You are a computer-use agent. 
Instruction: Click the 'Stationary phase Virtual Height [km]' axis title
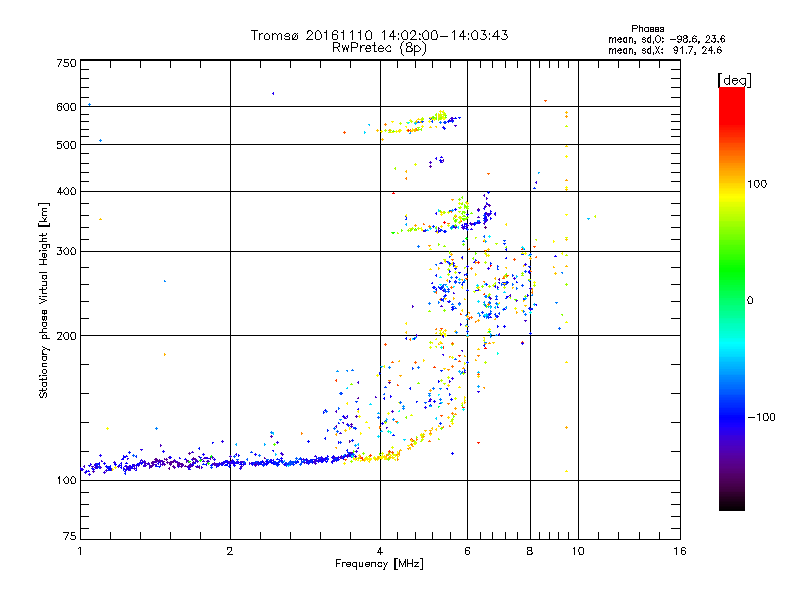point(44,301)
